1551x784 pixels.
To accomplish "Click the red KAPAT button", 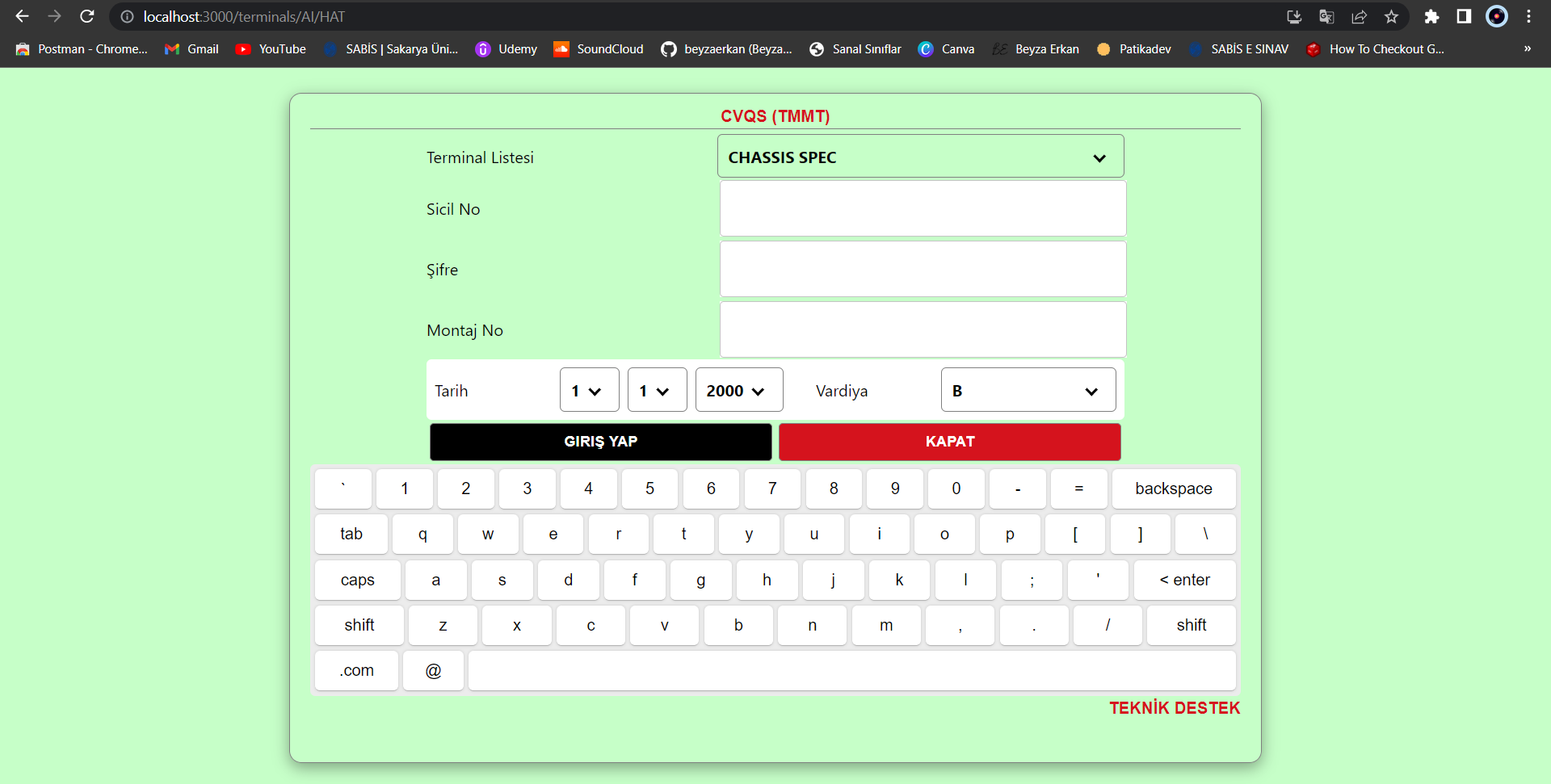I will click(950, 442).
